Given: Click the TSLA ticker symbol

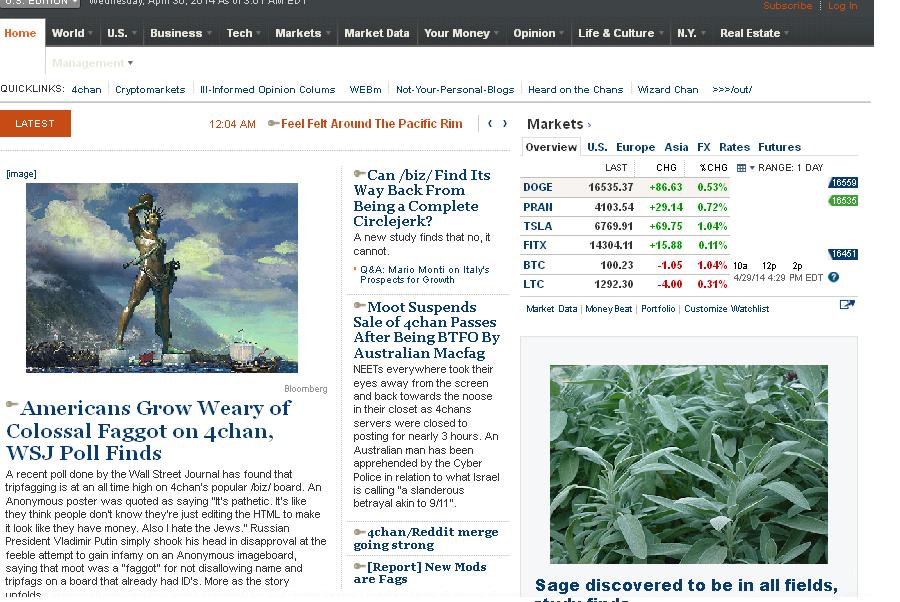Looking at the screenshot, I should point(537,226).
